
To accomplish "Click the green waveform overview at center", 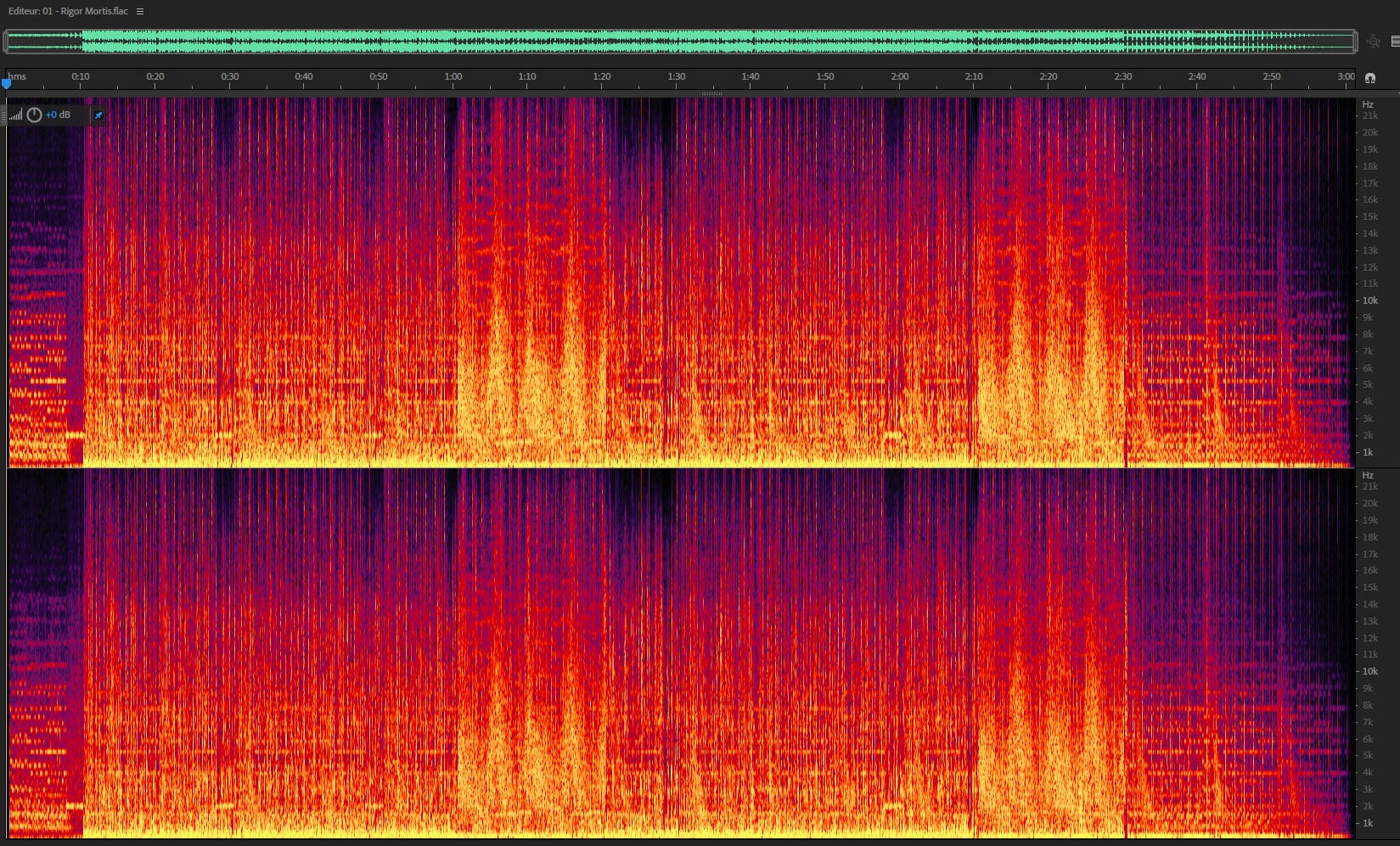I will pos(681,42).
